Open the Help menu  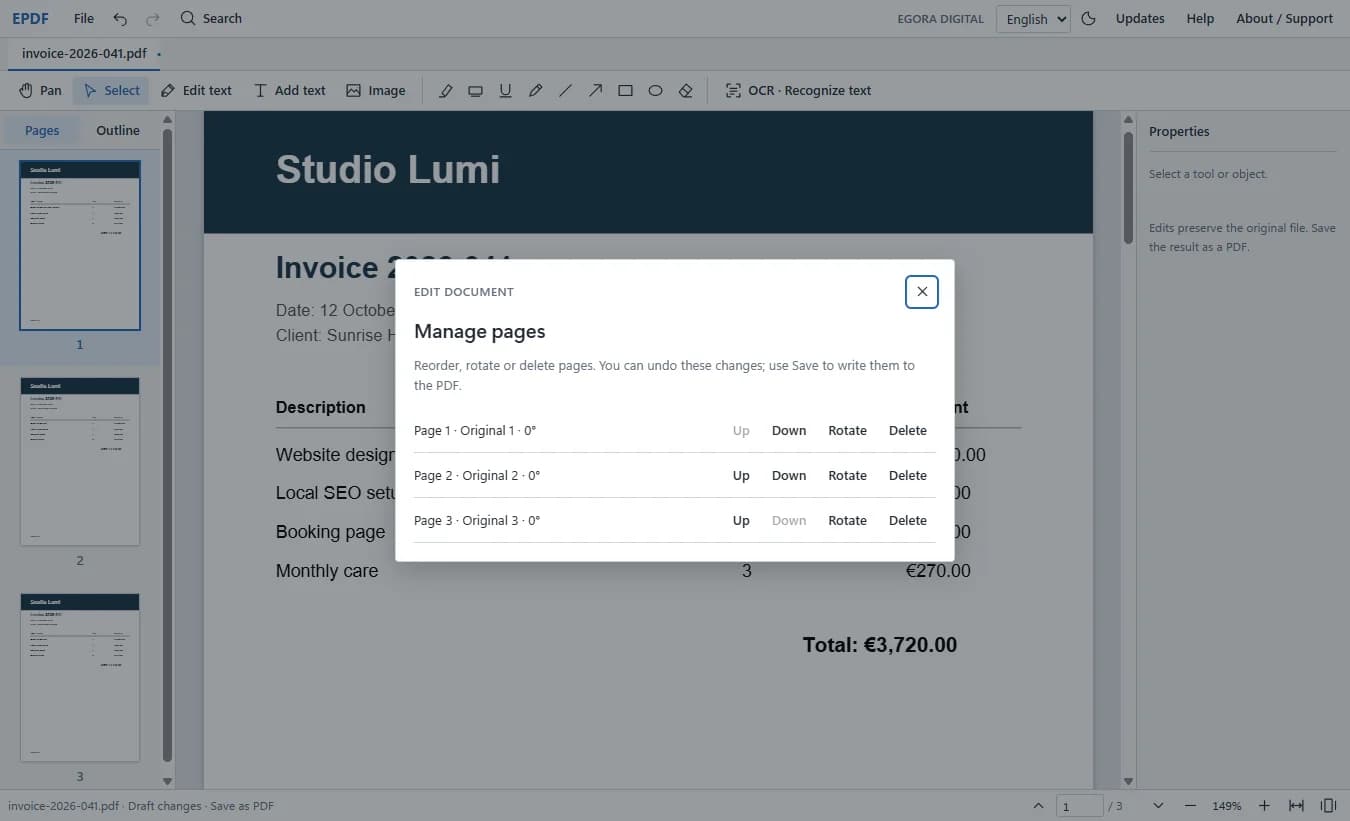1200,19
